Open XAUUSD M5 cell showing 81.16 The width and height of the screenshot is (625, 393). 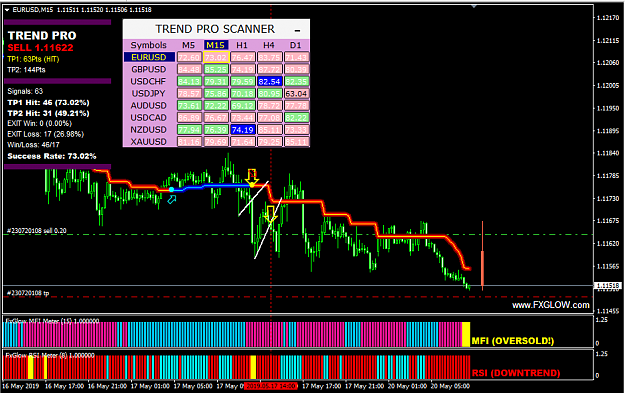pos(189,141)
